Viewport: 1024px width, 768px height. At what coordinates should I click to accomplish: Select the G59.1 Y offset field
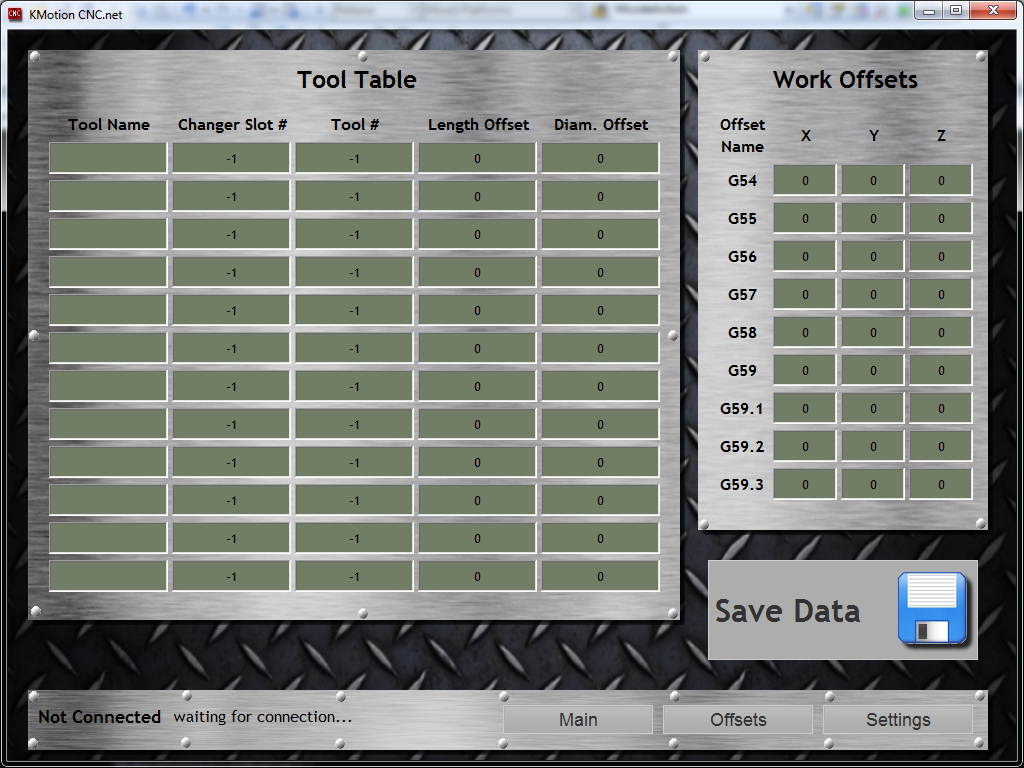(873, 409)
